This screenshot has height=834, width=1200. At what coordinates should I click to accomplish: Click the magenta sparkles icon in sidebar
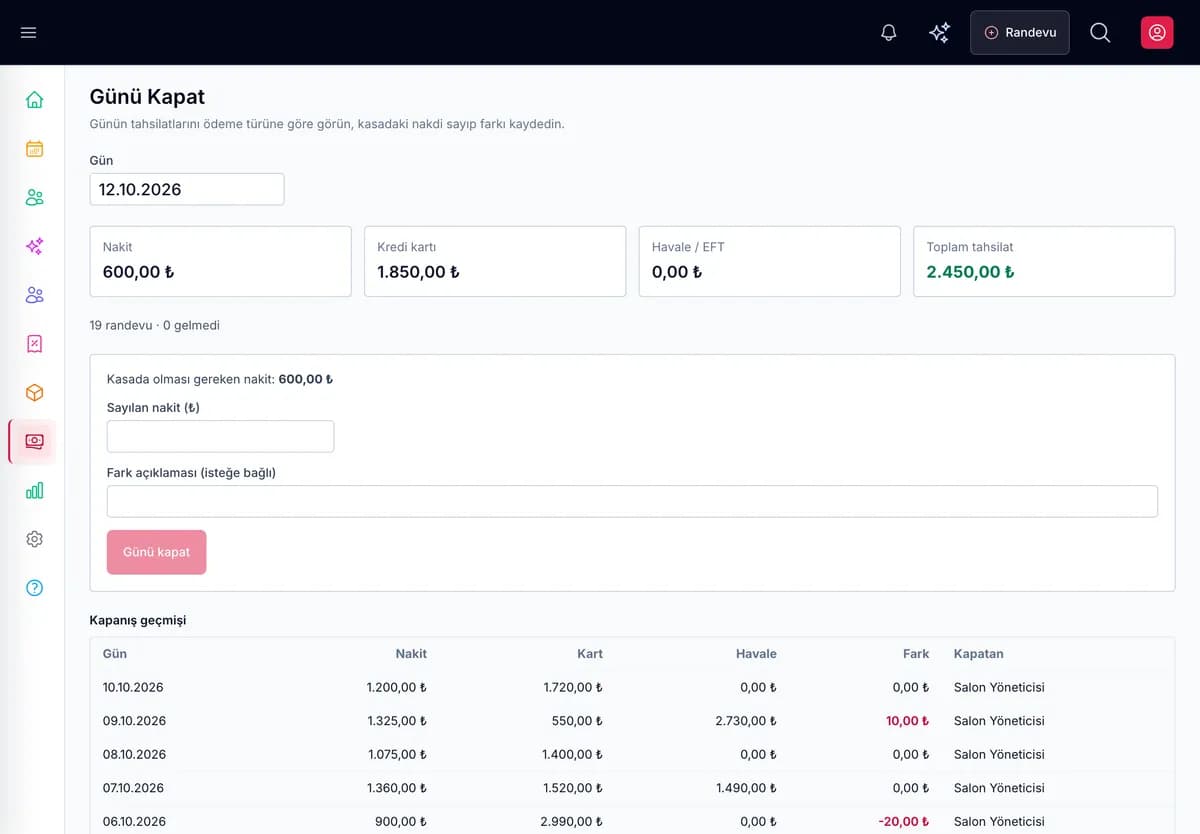34,246
